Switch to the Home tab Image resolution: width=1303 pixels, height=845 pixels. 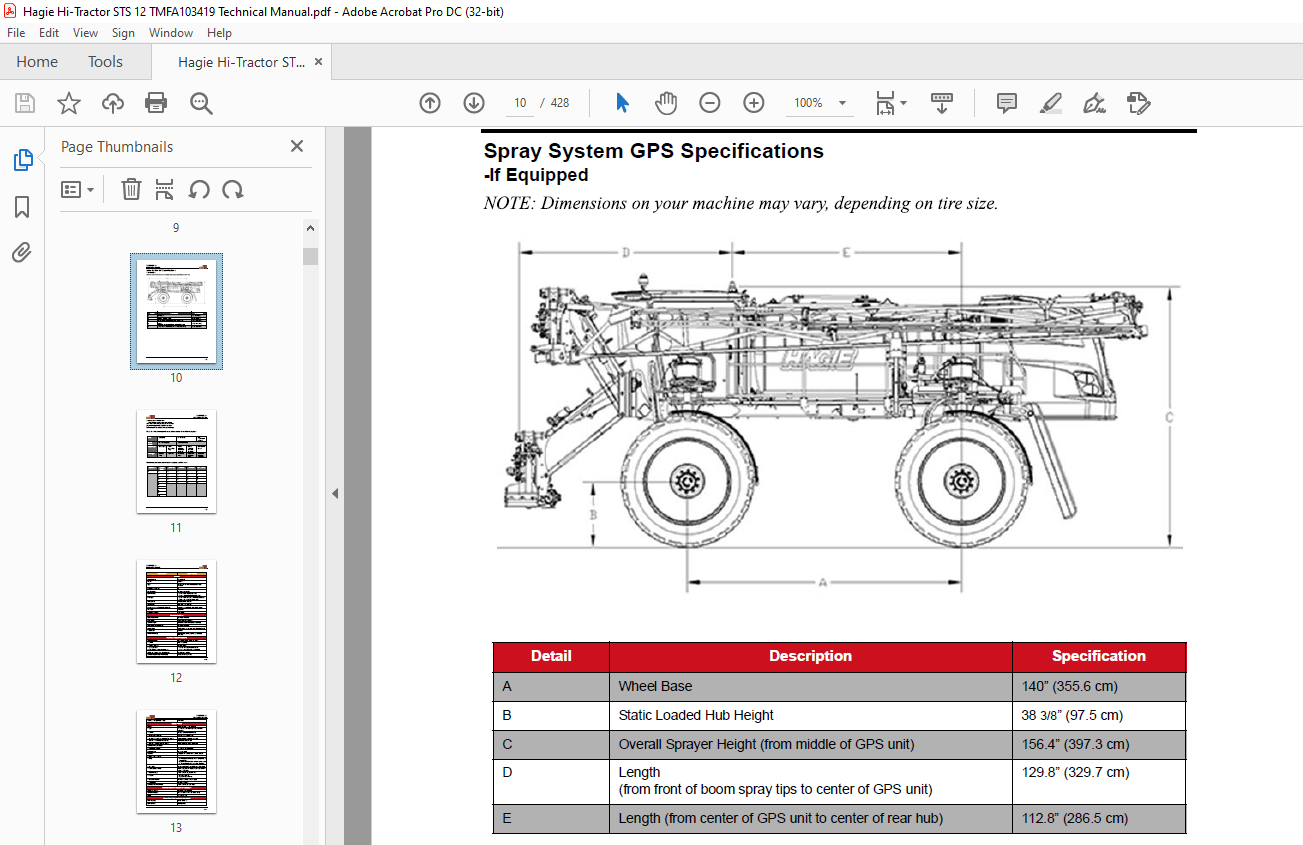pyautogui.click(x=37, y=62)
